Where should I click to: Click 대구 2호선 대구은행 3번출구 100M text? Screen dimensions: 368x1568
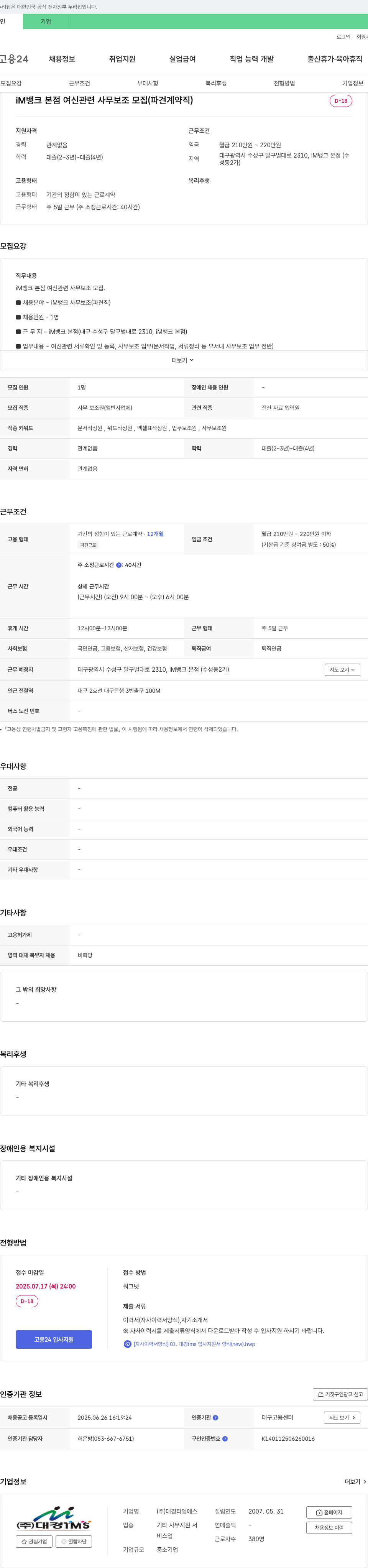coord(119,691)
